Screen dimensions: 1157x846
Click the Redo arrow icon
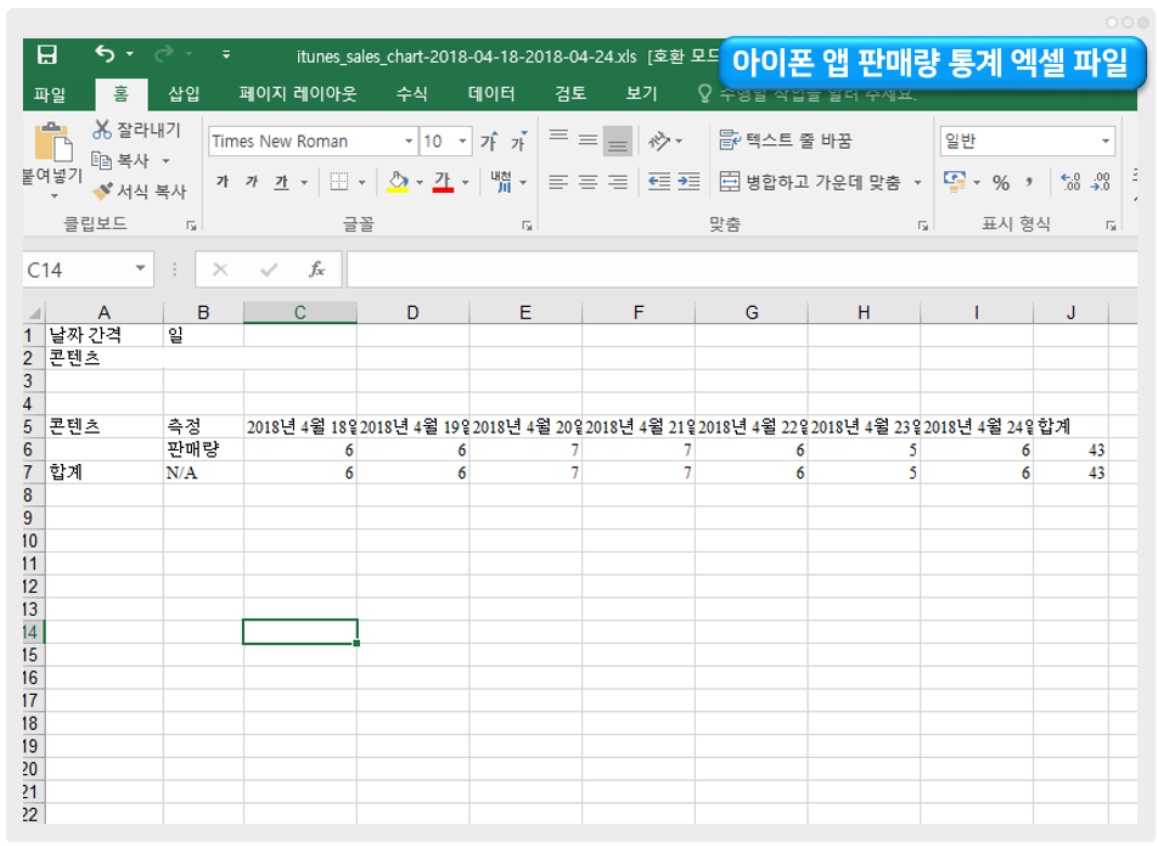164,53
